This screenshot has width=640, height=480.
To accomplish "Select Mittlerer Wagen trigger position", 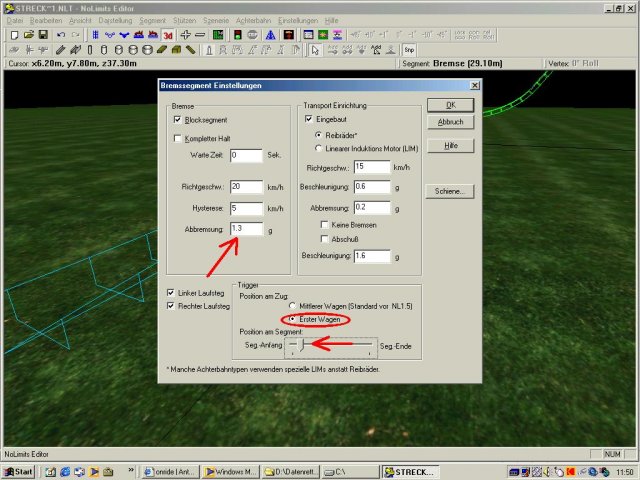I will click(292, 306).
